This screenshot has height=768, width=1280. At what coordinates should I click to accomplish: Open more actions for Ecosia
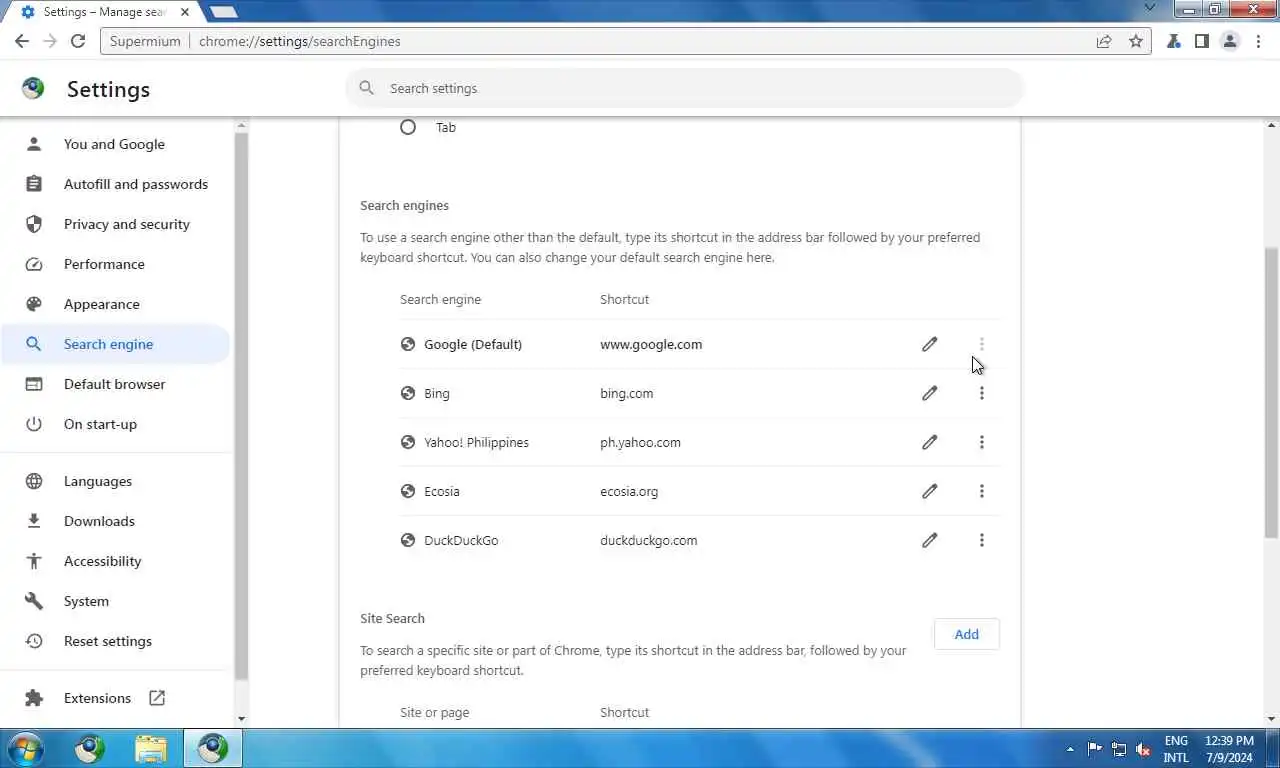pyautogui.click(x=982, y=491)
